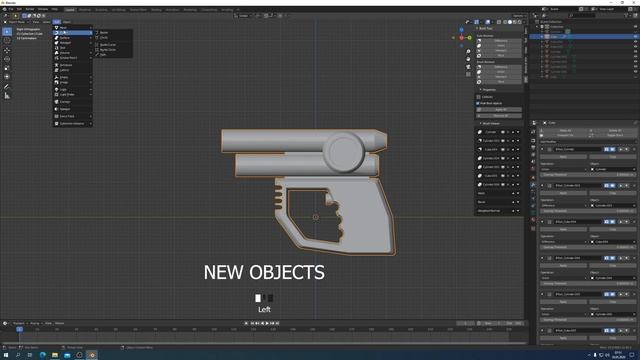
Task: Switch to the Modeling workspace tab
Action: (85, 9)
